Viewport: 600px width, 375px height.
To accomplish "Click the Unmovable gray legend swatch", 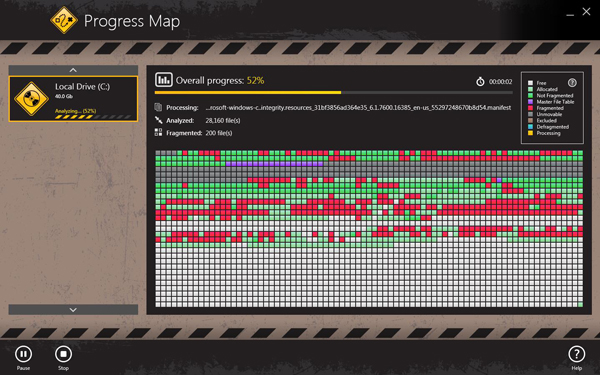I will [530, 114].
